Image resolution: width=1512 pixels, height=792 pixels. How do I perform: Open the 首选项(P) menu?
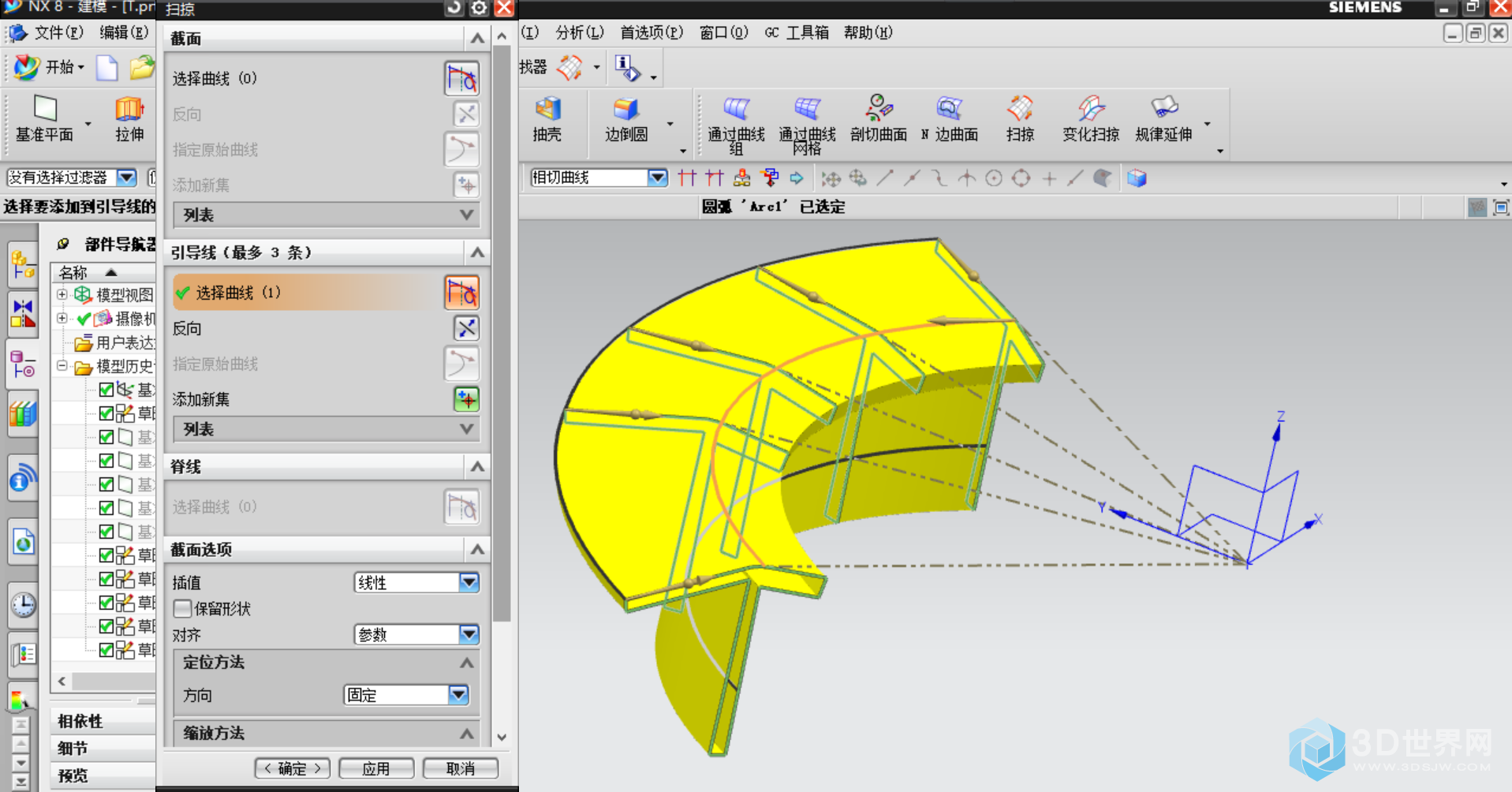pos(651,32)
